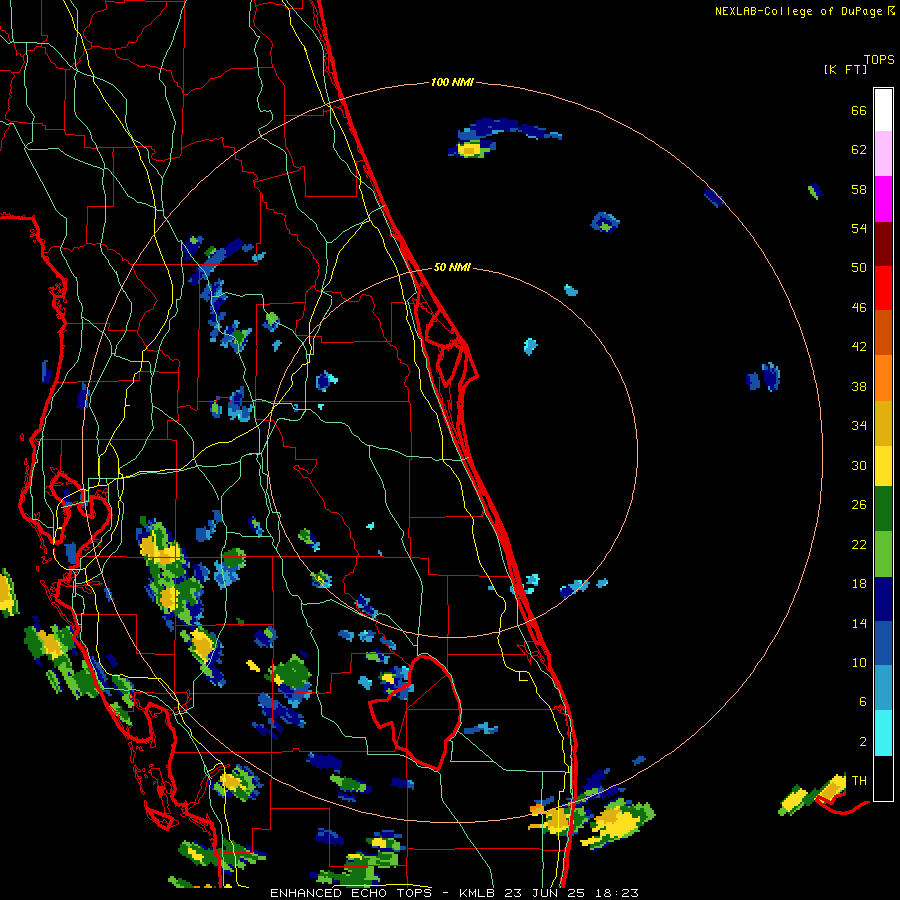Click the 34 legend value

click(x=859, y=426)
